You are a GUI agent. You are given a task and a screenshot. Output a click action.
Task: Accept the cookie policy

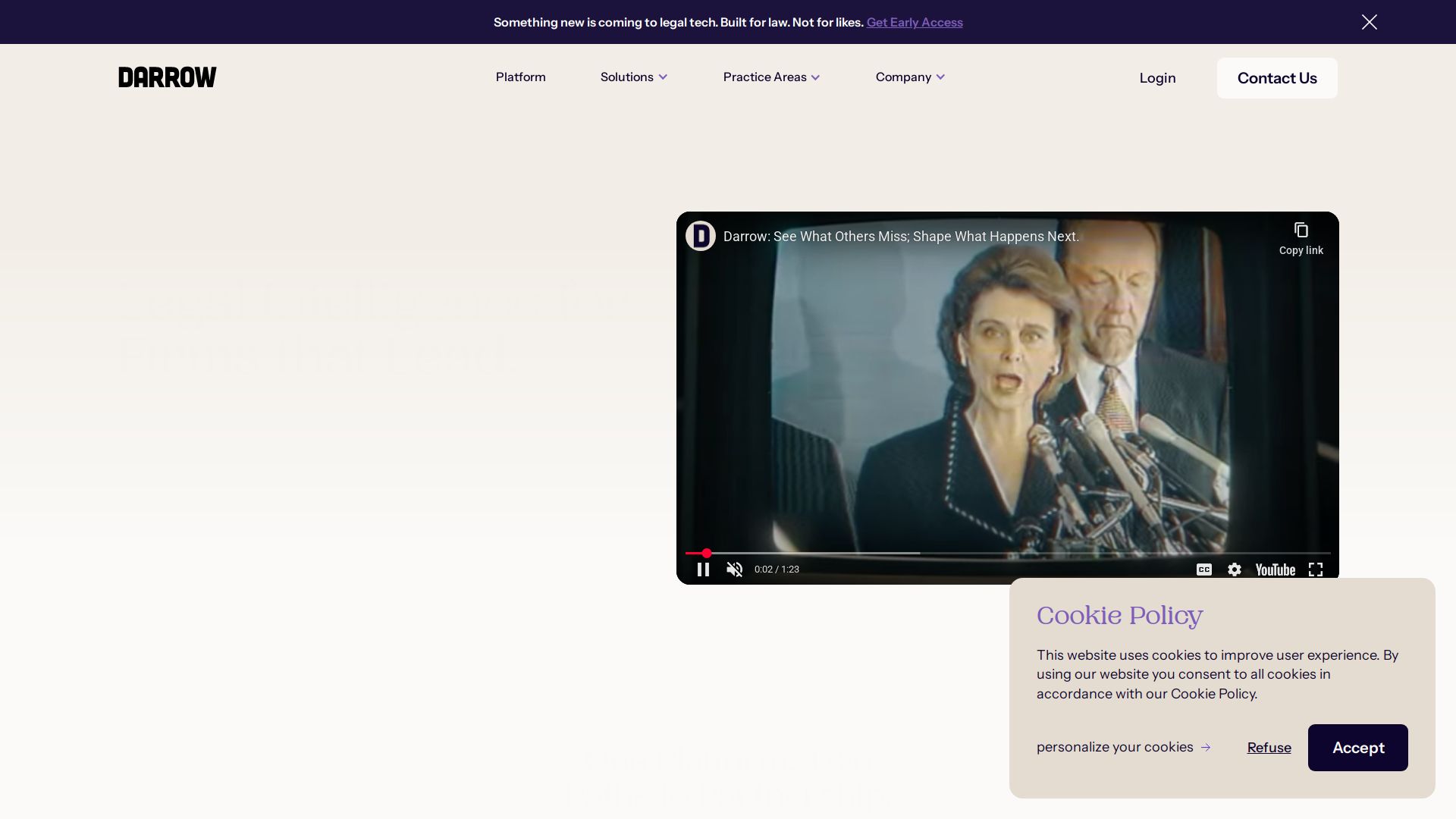point(1357,748)
